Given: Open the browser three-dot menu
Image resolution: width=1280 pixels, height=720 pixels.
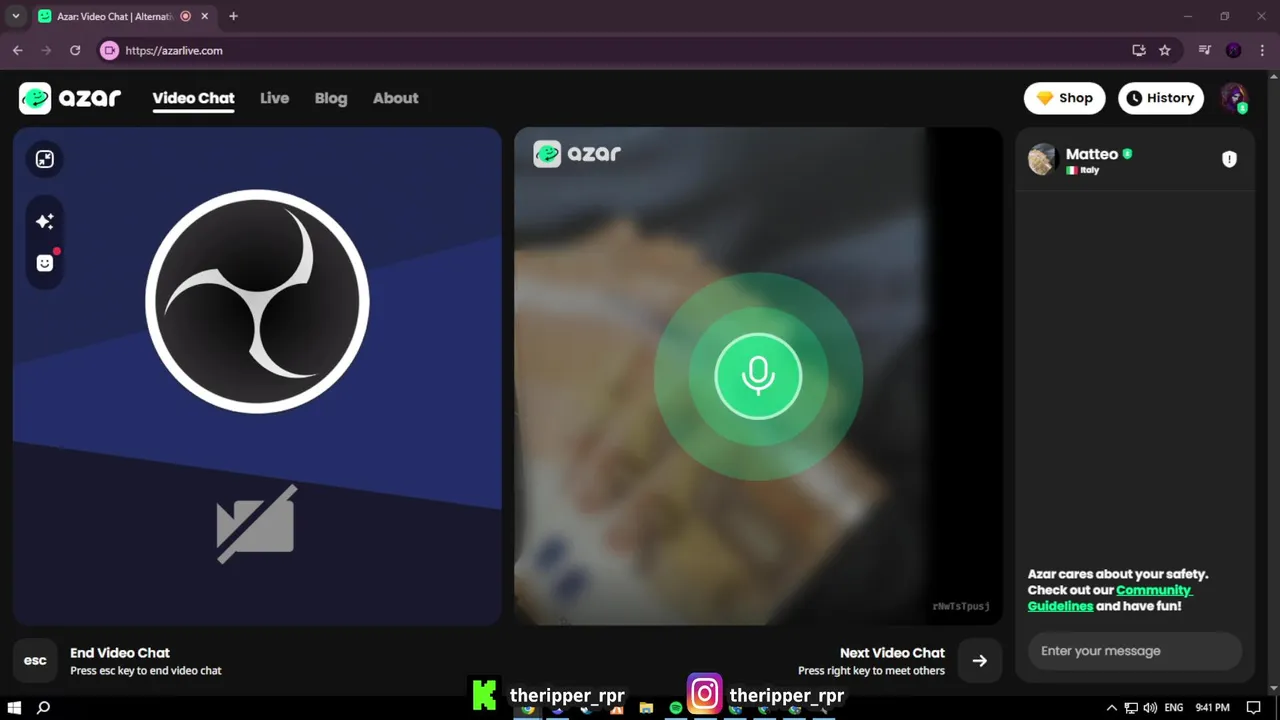Looking at the screenshot, I should pyautogui.click(x=1261, y=50).
